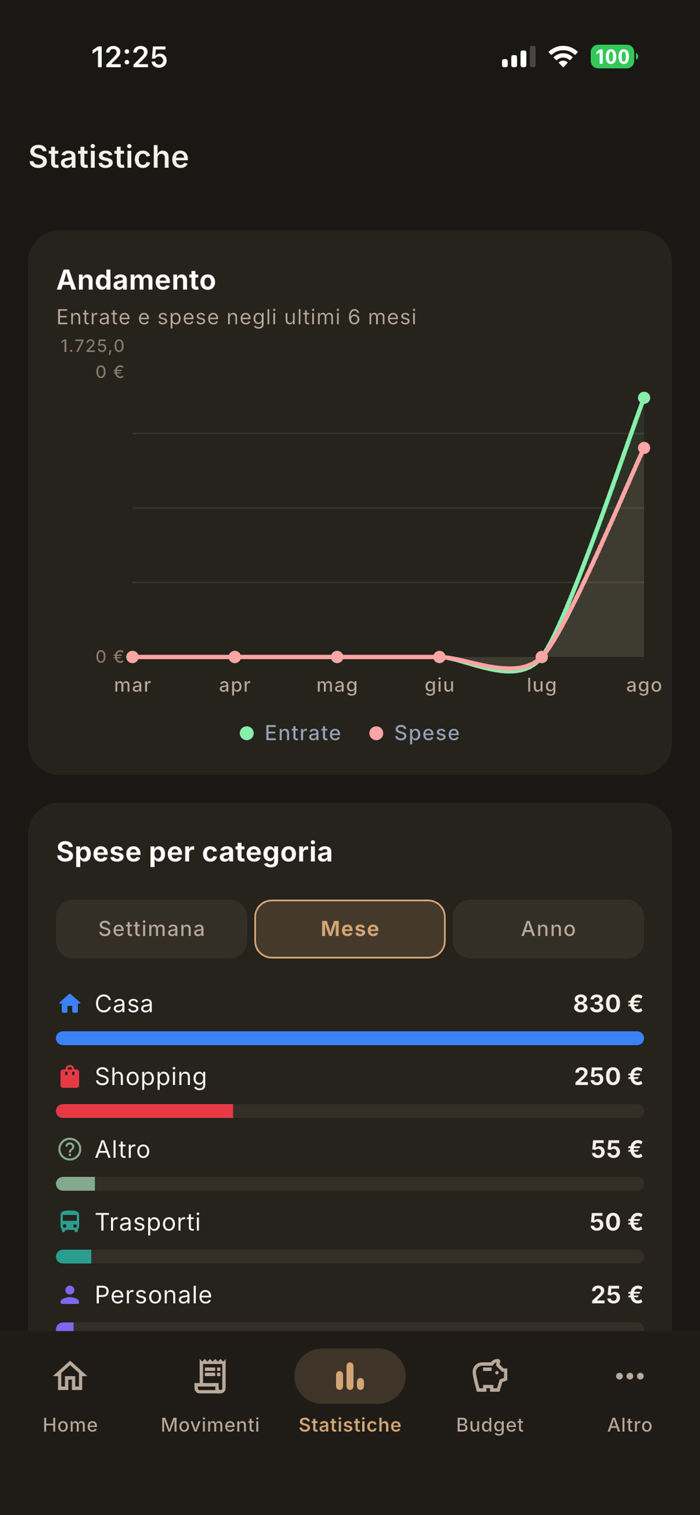Viewport: 700px width, 1515px height.
Task: Open the Shopping 250 € category row
Action: pos(350,1090)
